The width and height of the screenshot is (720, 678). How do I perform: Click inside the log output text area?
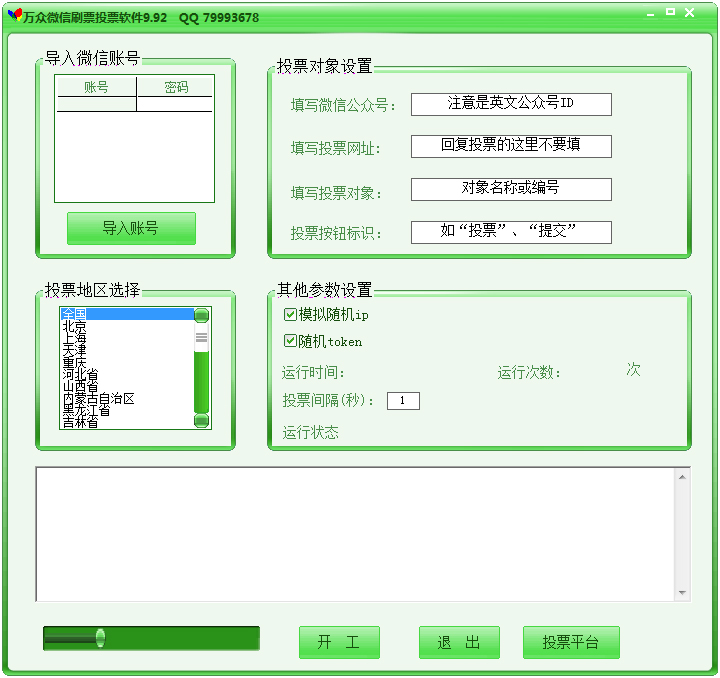[355, 534]
